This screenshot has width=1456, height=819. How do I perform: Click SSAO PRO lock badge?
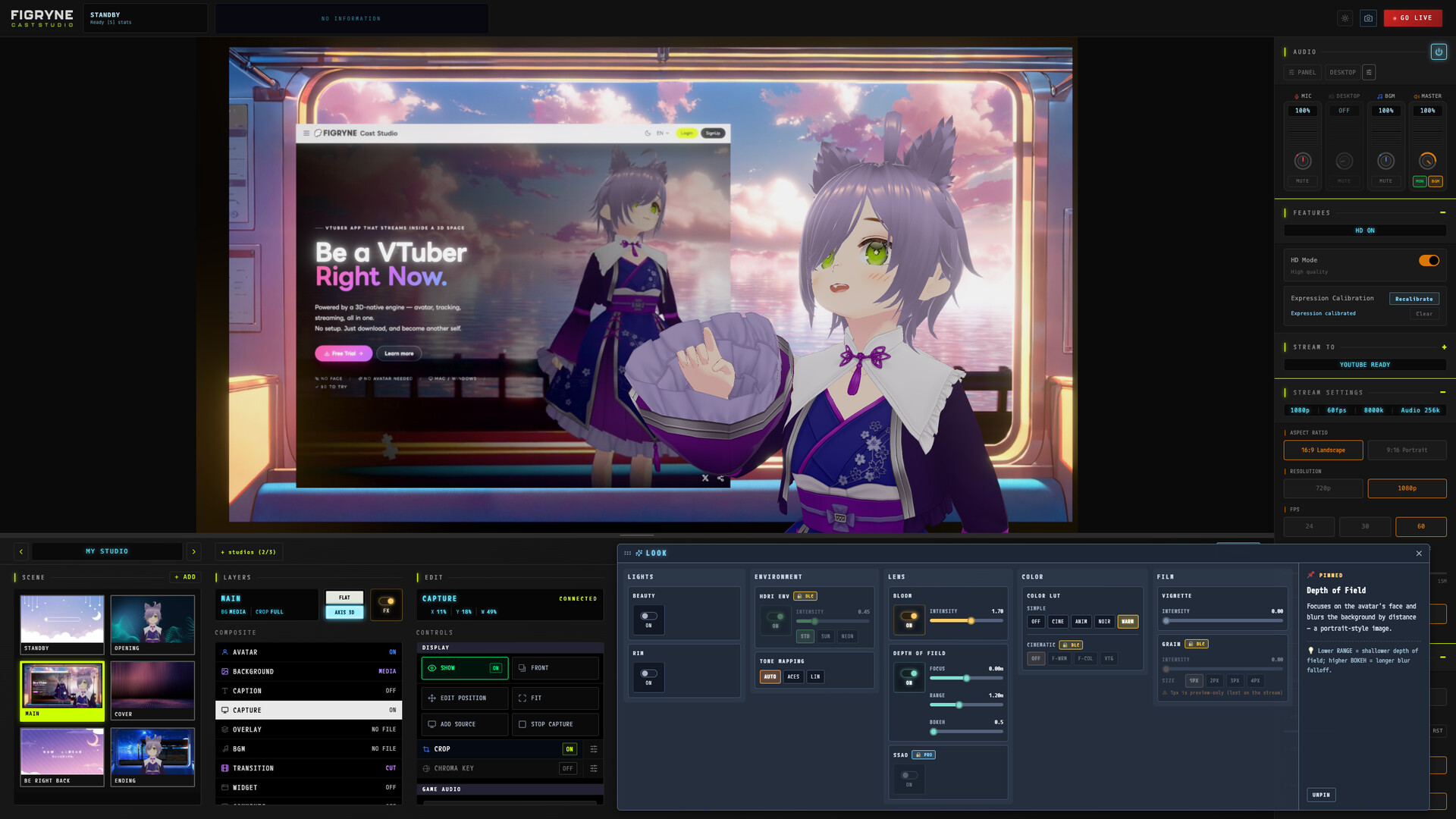(x=924, y=755)
